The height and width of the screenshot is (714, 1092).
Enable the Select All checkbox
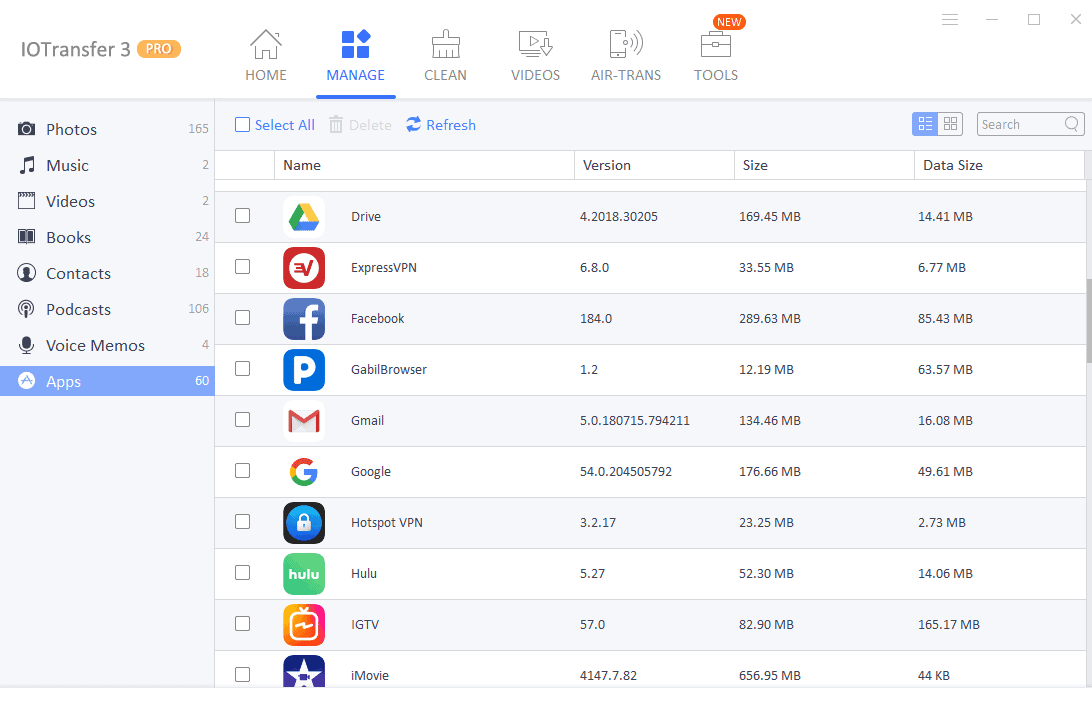pyautogui.click(x=241, y=124)
